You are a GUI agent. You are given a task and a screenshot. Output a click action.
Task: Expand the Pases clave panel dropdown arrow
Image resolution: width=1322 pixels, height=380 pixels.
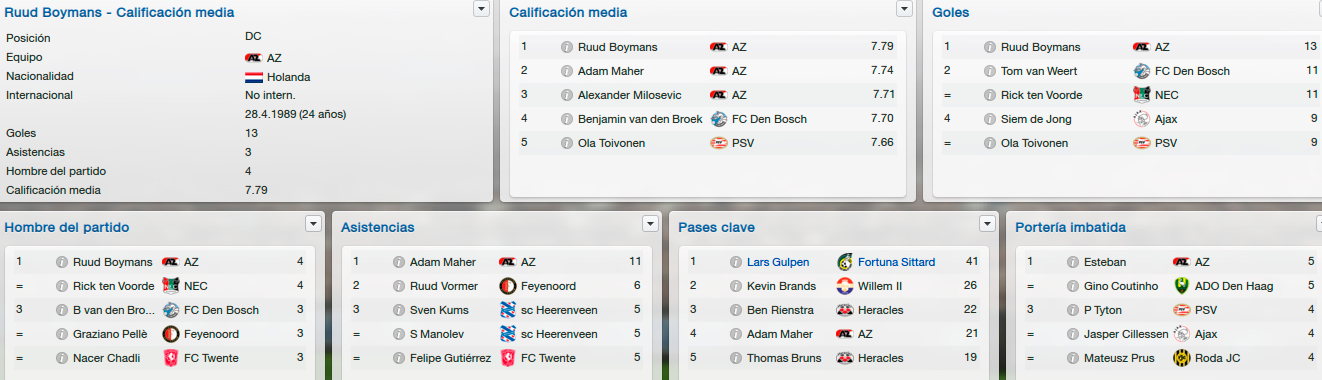988,223
